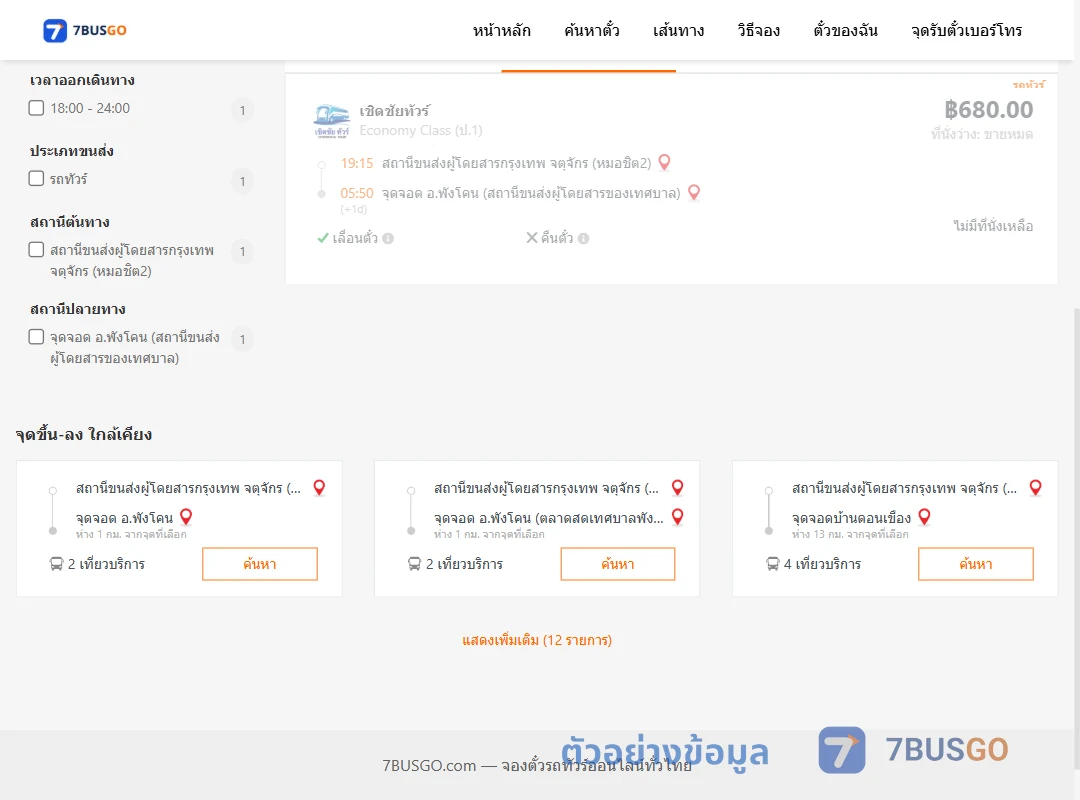Click bus icon in first nearby card
Image resolution: width=1080 pixels, height=800 pixels.
point(56,564)
